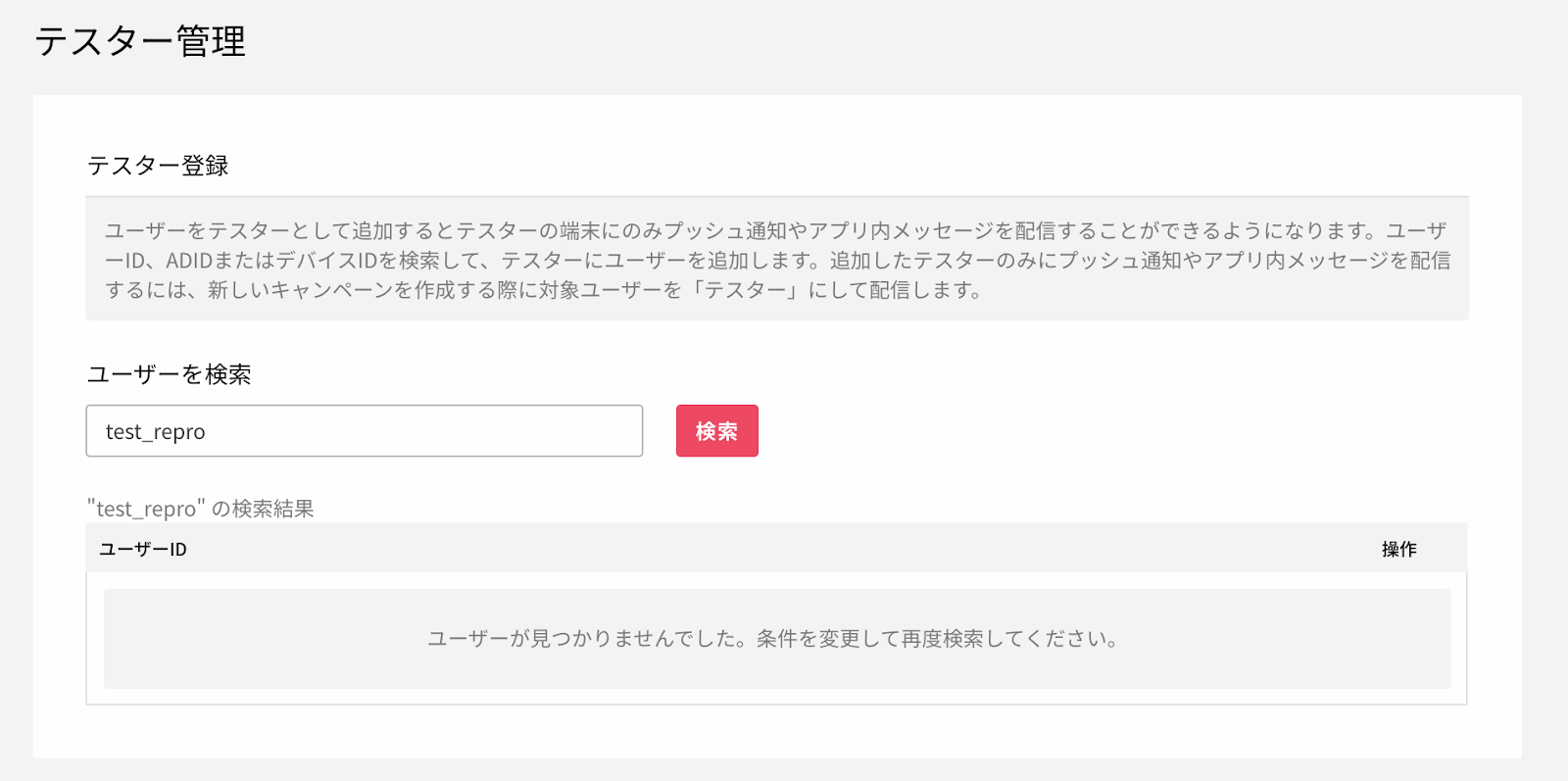
Task: Click the tester registration description box
Action: [777, 259]
